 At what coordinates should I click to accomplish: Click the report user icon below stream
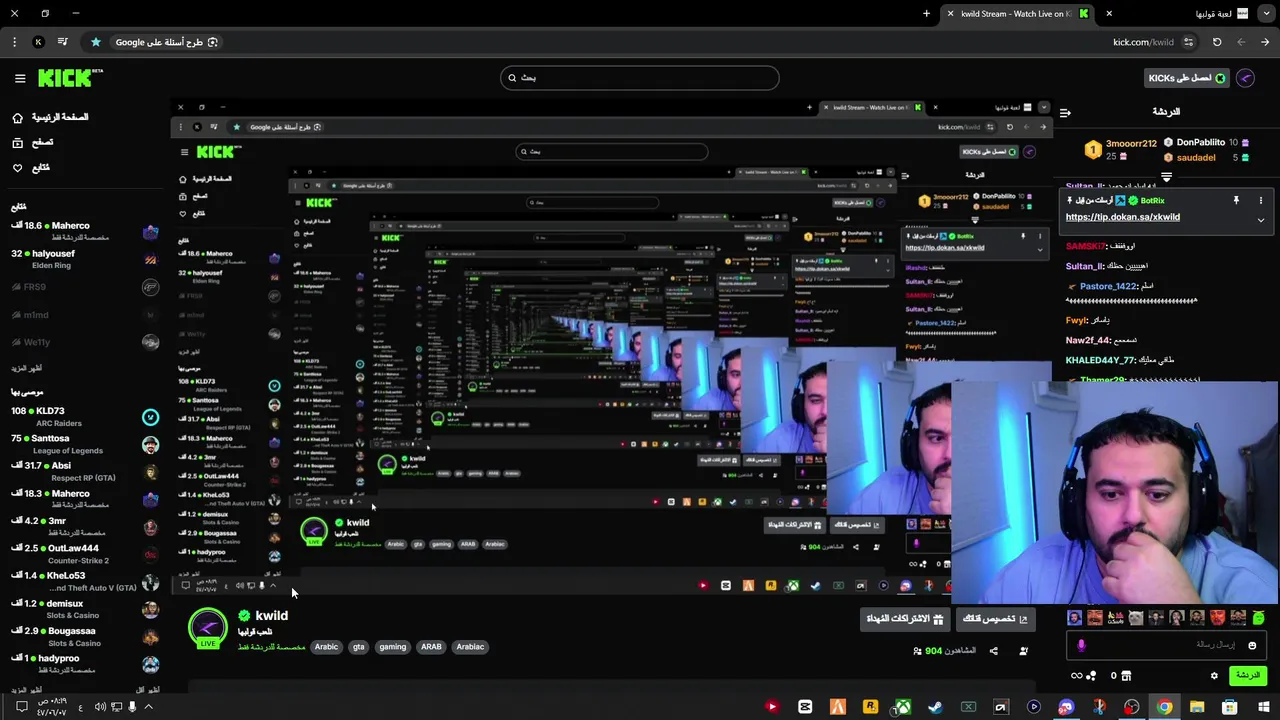1023,651
